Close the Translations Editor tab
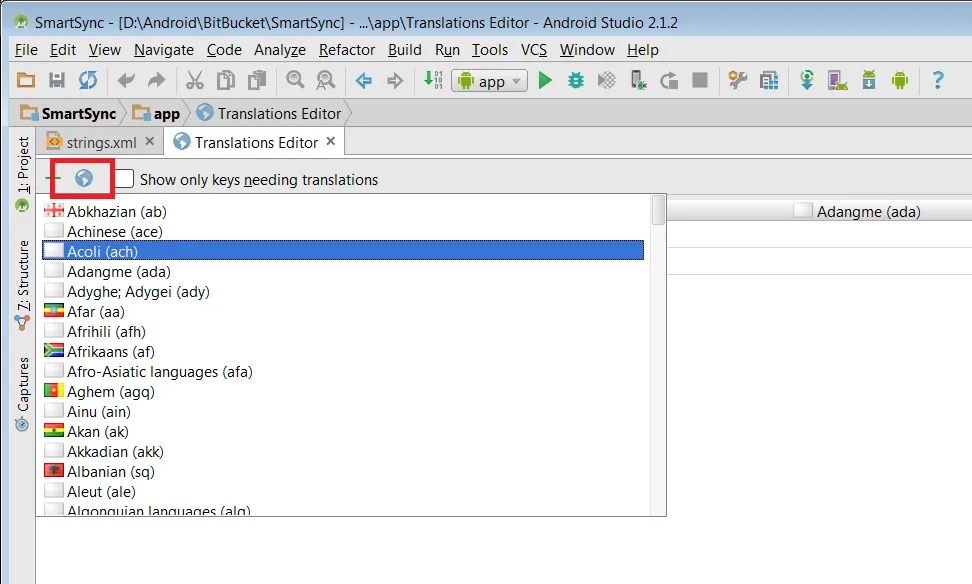The height and width of the screenshot is (584, 972). (x=331, y=141)
